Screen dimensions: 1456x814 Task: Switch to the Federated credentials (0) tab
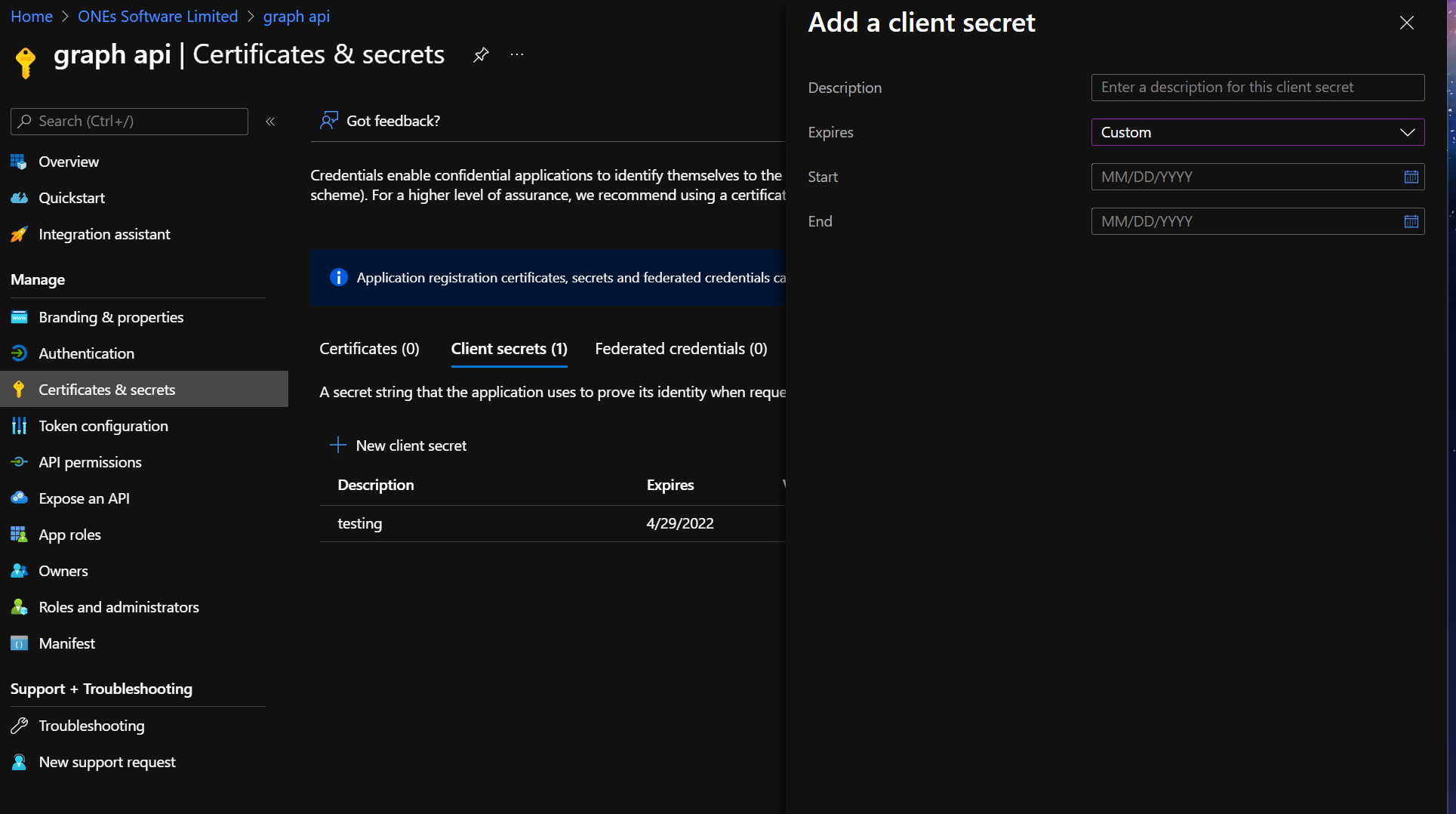click(681, 349)
